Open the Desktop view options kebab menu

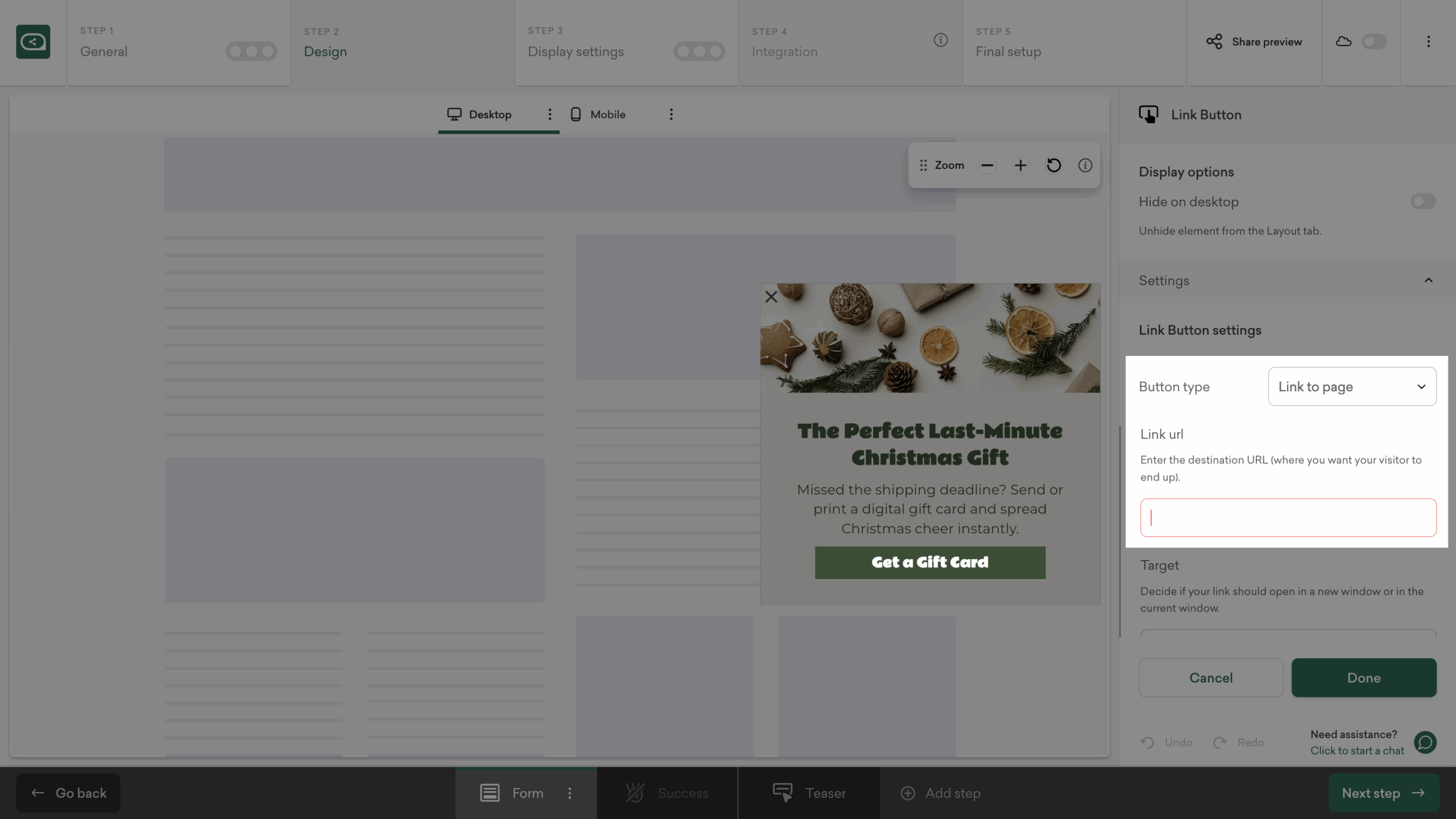point(549,114)
